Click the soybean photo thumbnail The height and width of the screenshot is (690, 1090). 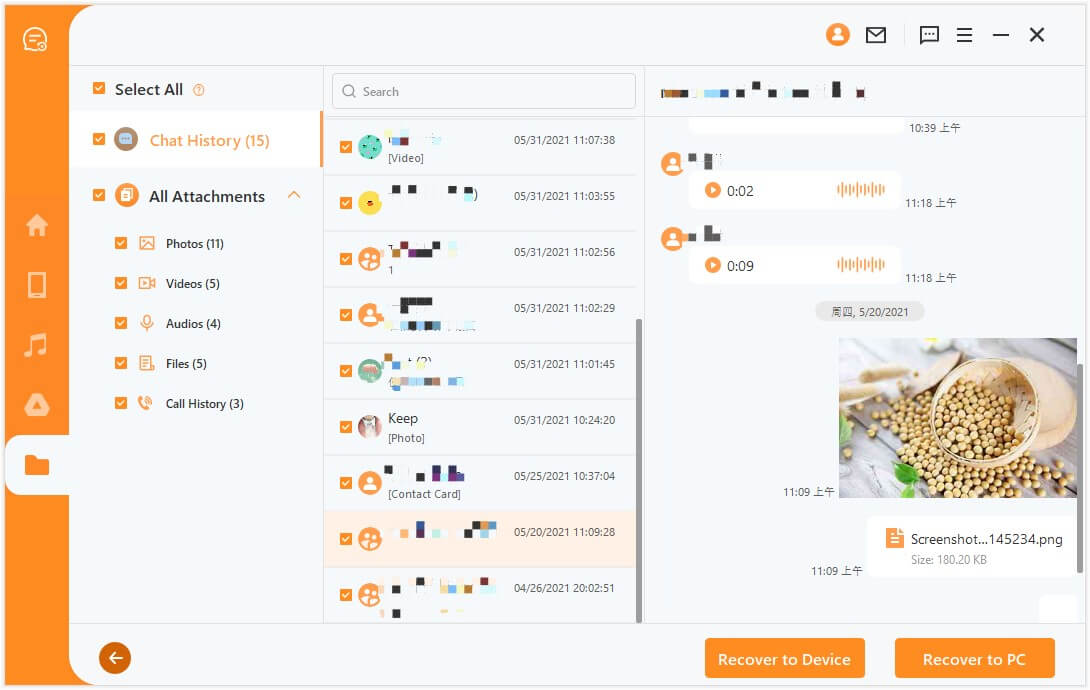pyautogui.click(x=956, y=417)
